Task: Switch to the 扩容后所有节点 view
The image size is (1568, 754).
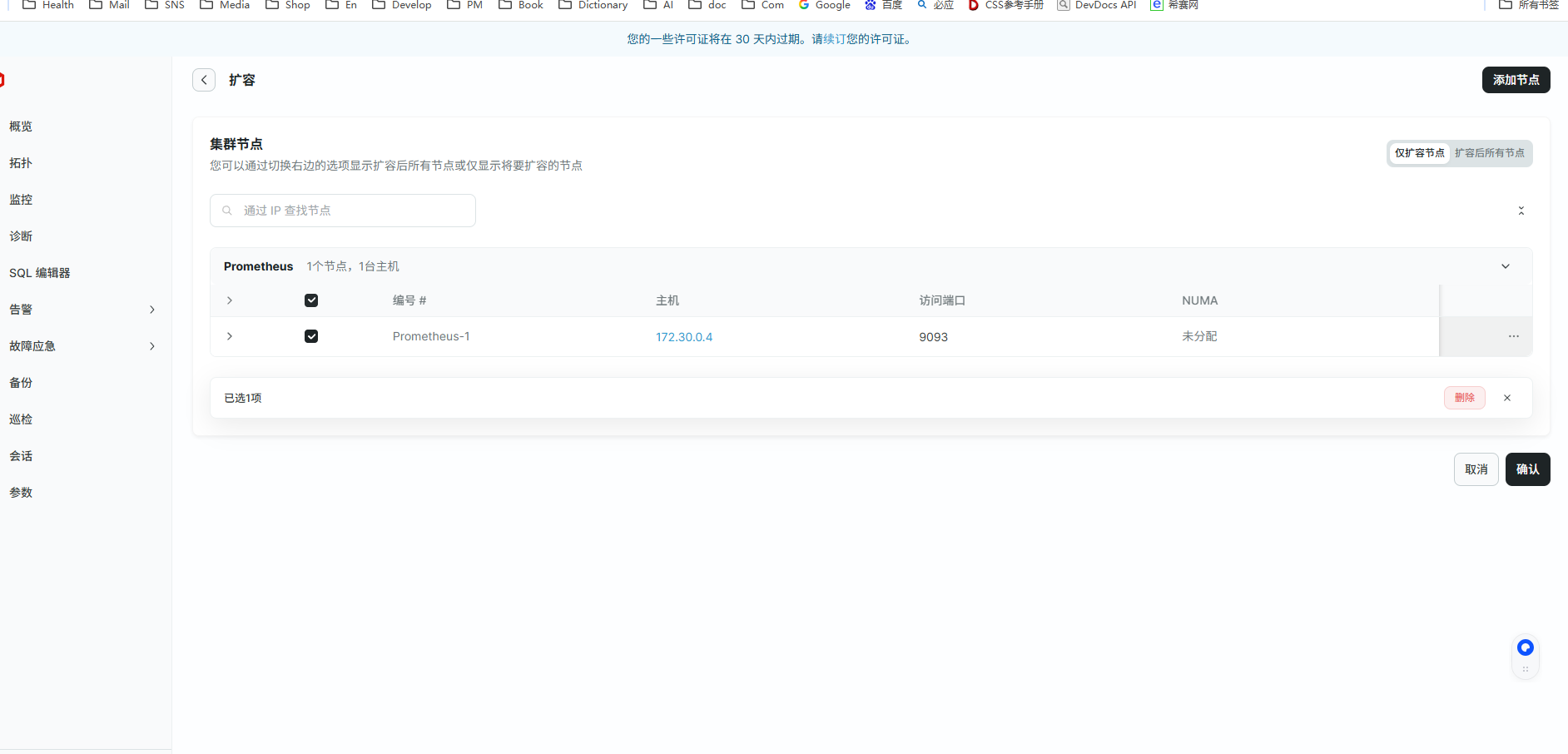Action: click(1489, 153)
